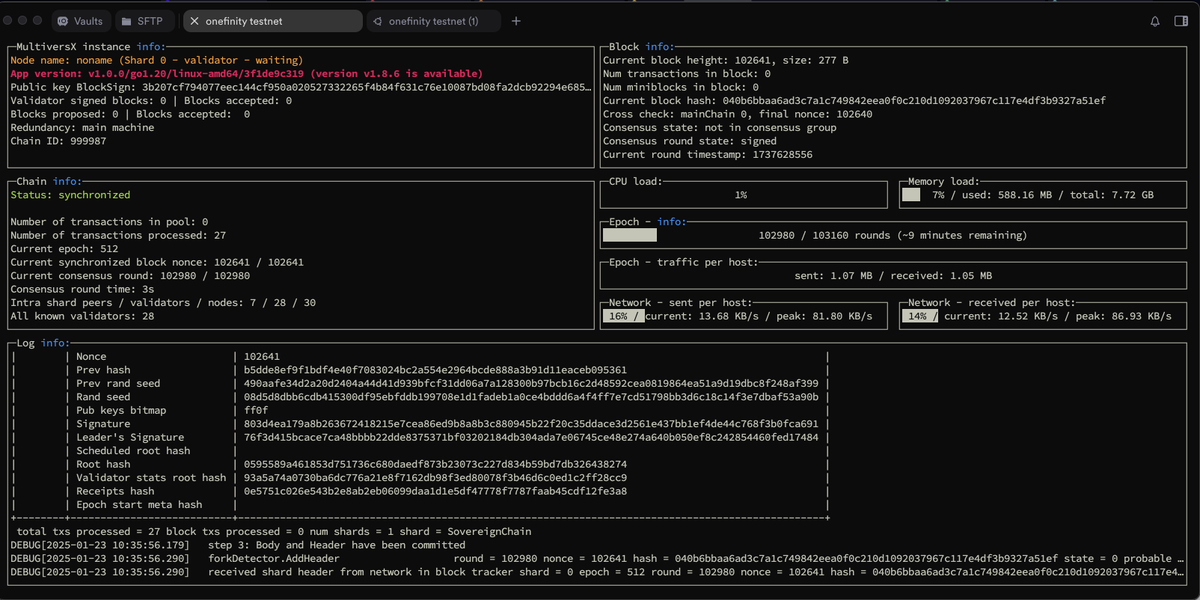Select epoch traffic sent/received text

[893, 276]
